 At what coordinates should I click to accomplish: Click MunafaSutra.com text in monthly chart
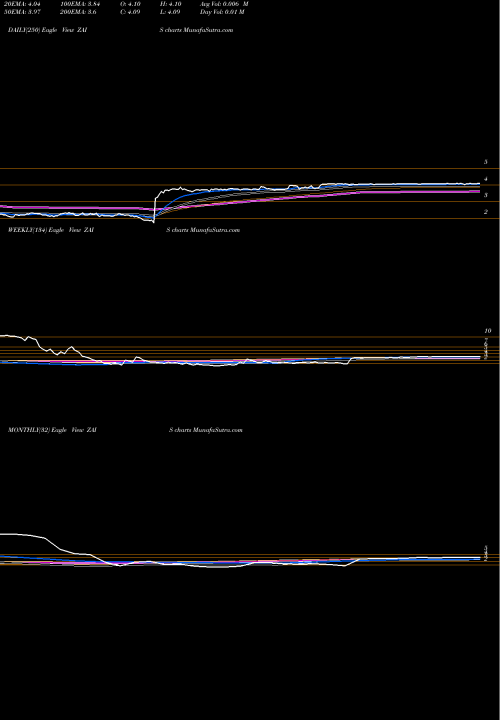tap(218, 430)
